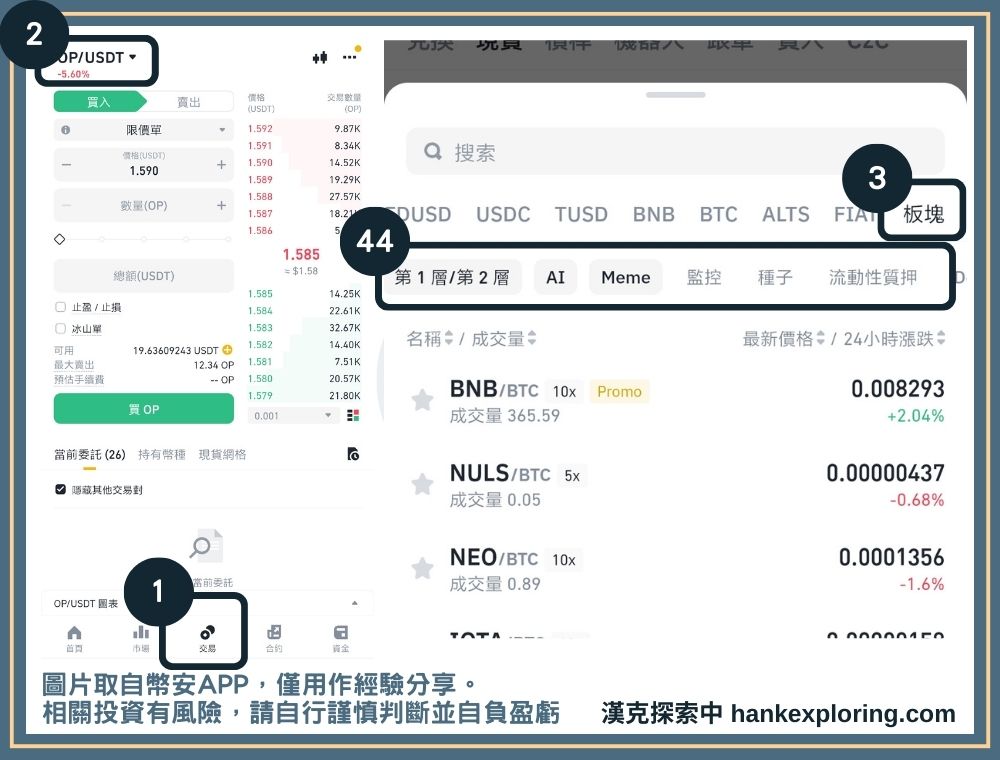Sort by 成交量 using its arrows
The height and width of the screenshot is (760, 1000).
532,338
